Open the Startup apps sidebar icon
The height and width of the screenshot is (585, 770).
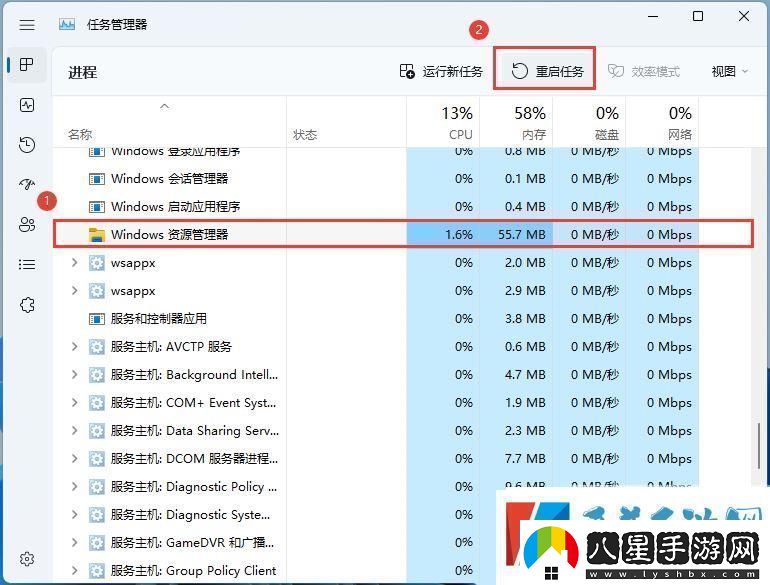(27, 184)
